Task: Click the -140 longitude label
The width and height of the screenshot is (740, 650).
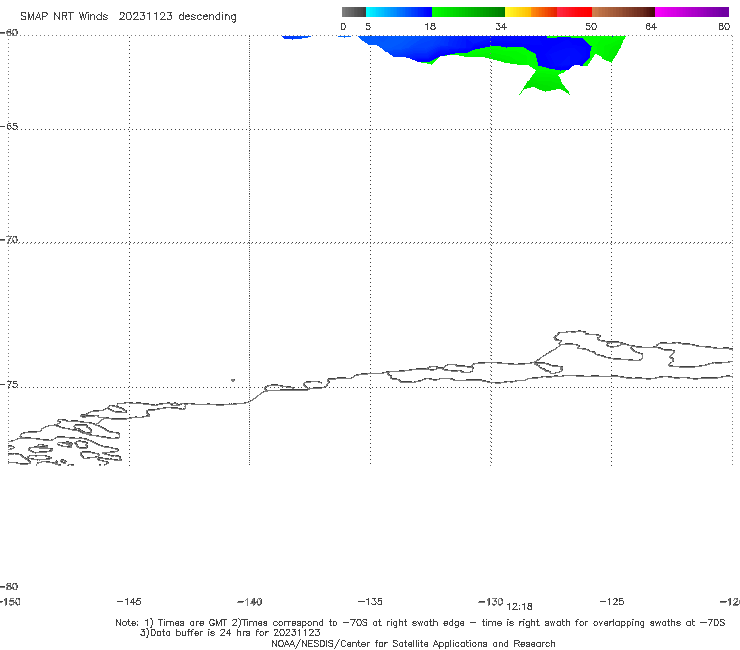Action: (x=250, y=602)
